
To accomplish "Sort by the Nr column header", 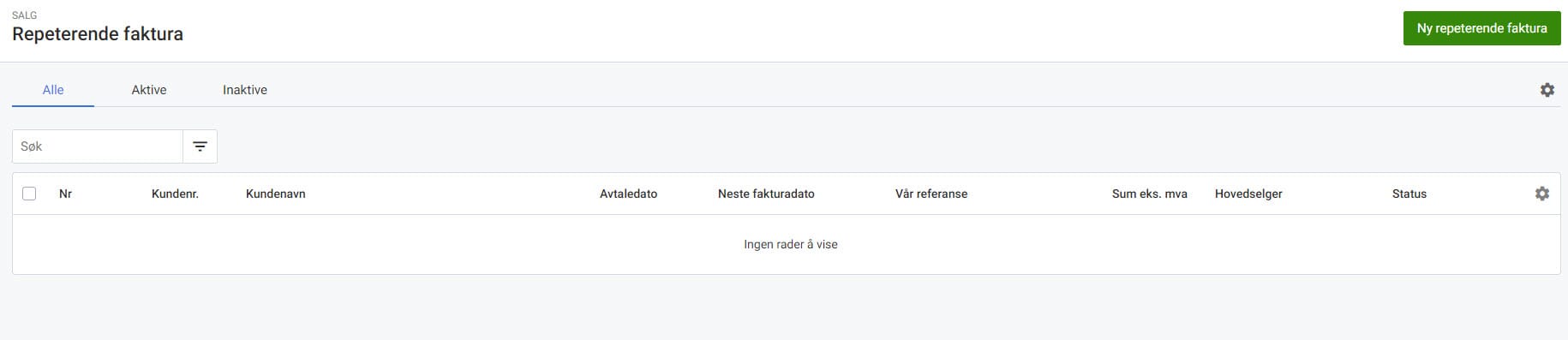I will (x=65, y=194).
